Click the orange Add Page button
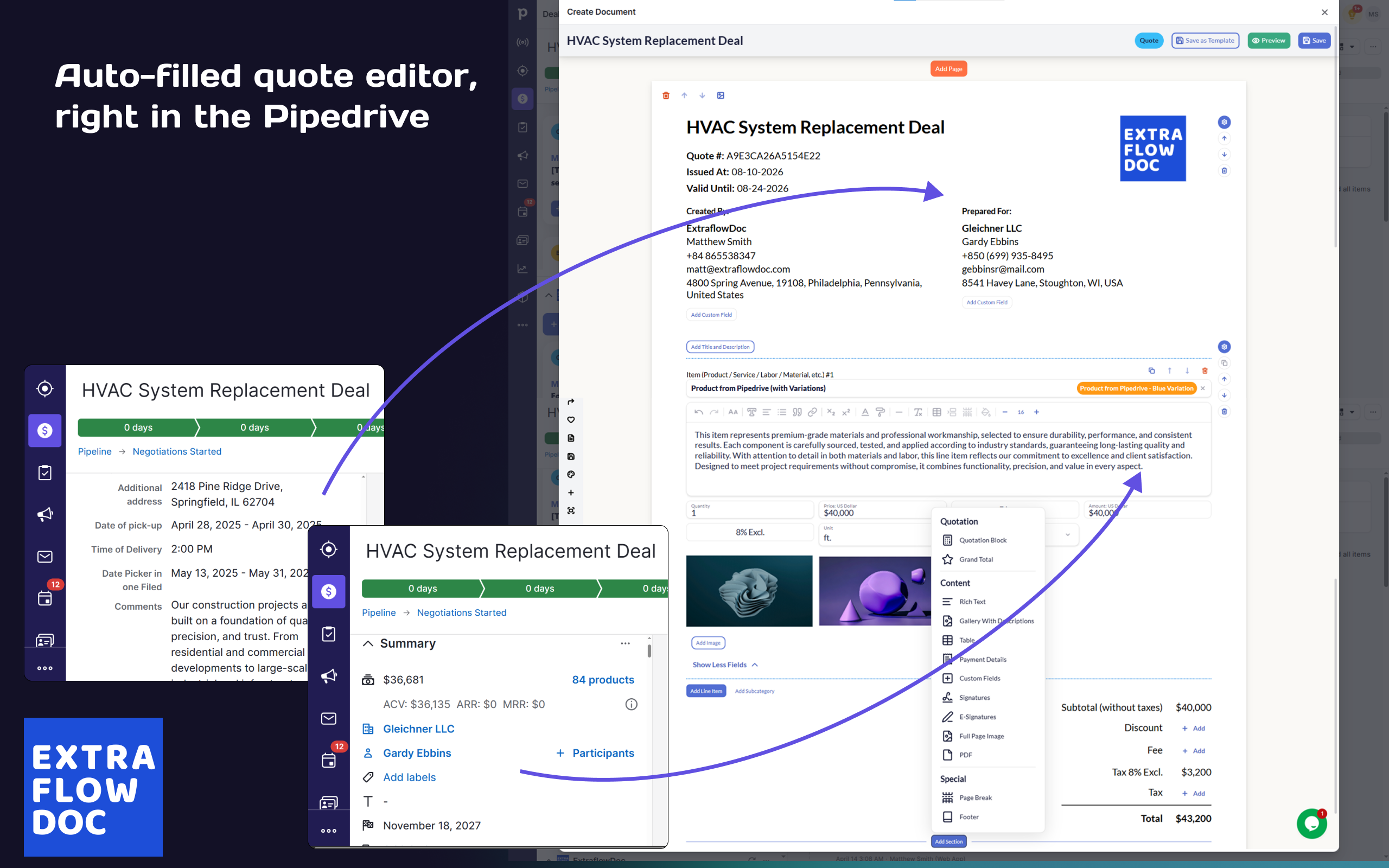The image size is (1389, 868). point(948,68)
